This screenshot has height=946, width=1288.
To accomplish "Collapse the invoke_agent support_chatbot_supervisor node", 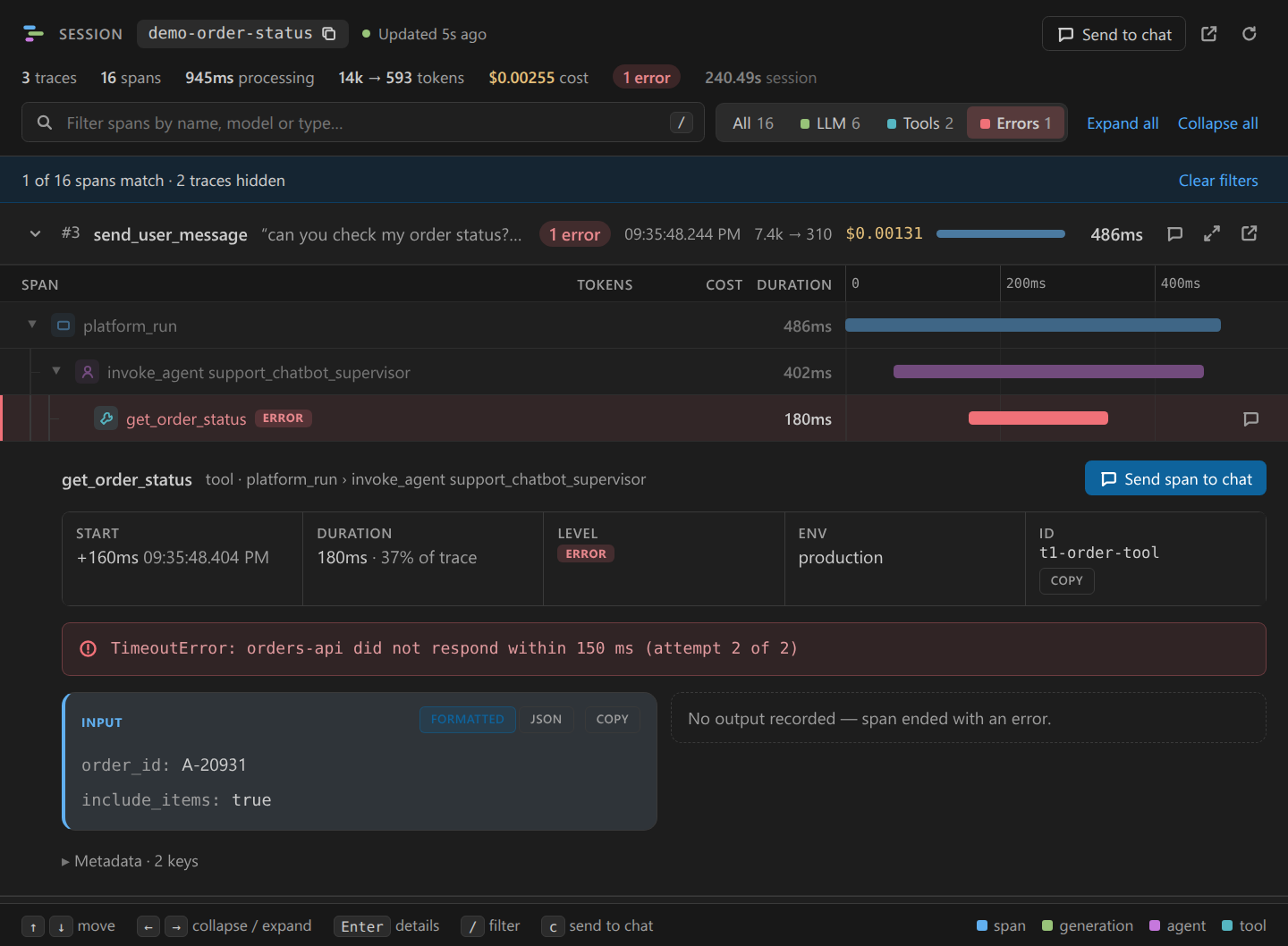I will pos(56,371).
